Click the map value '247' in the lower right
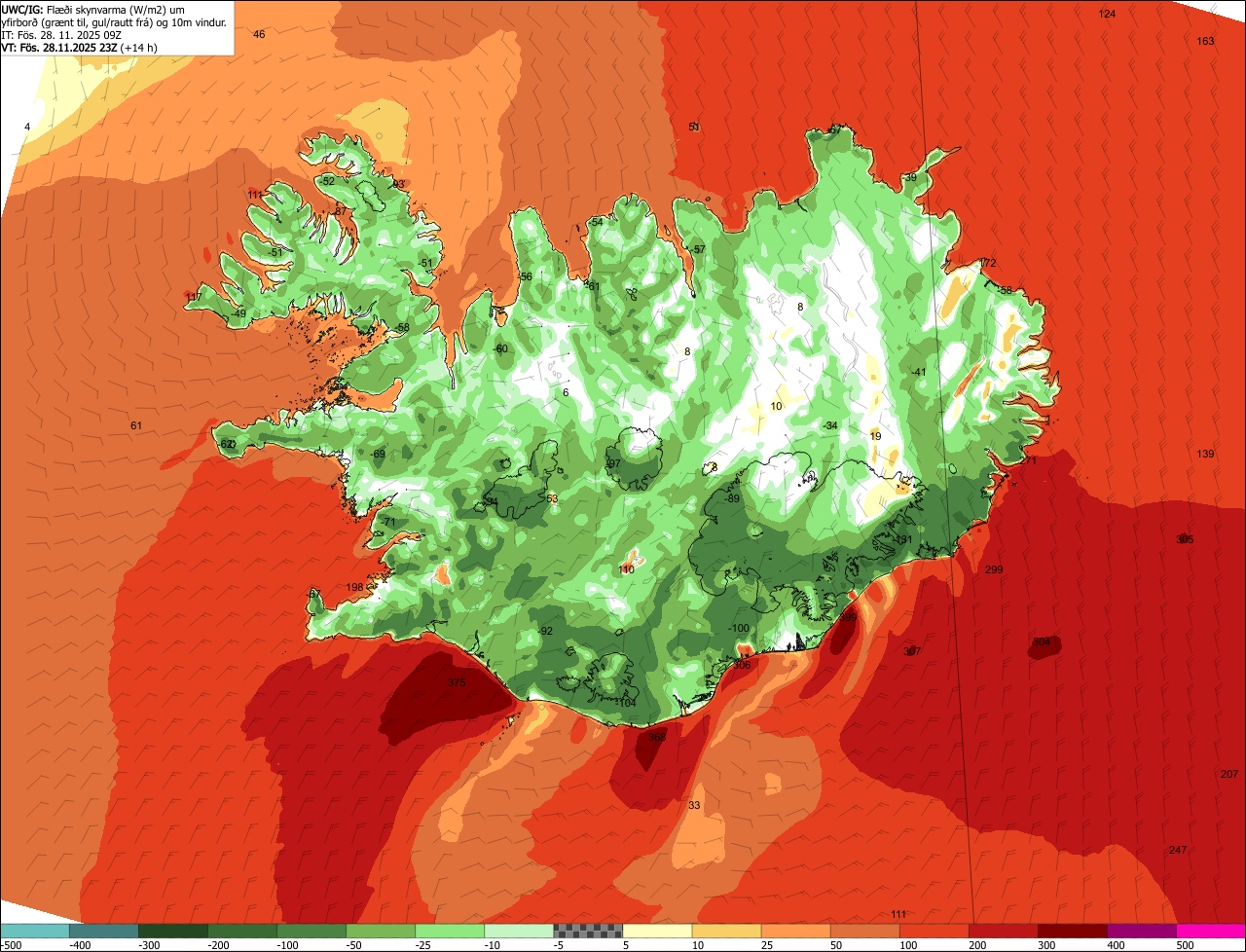The height and width of the screenshot is (952, 1246). (x=1178, y=851)
